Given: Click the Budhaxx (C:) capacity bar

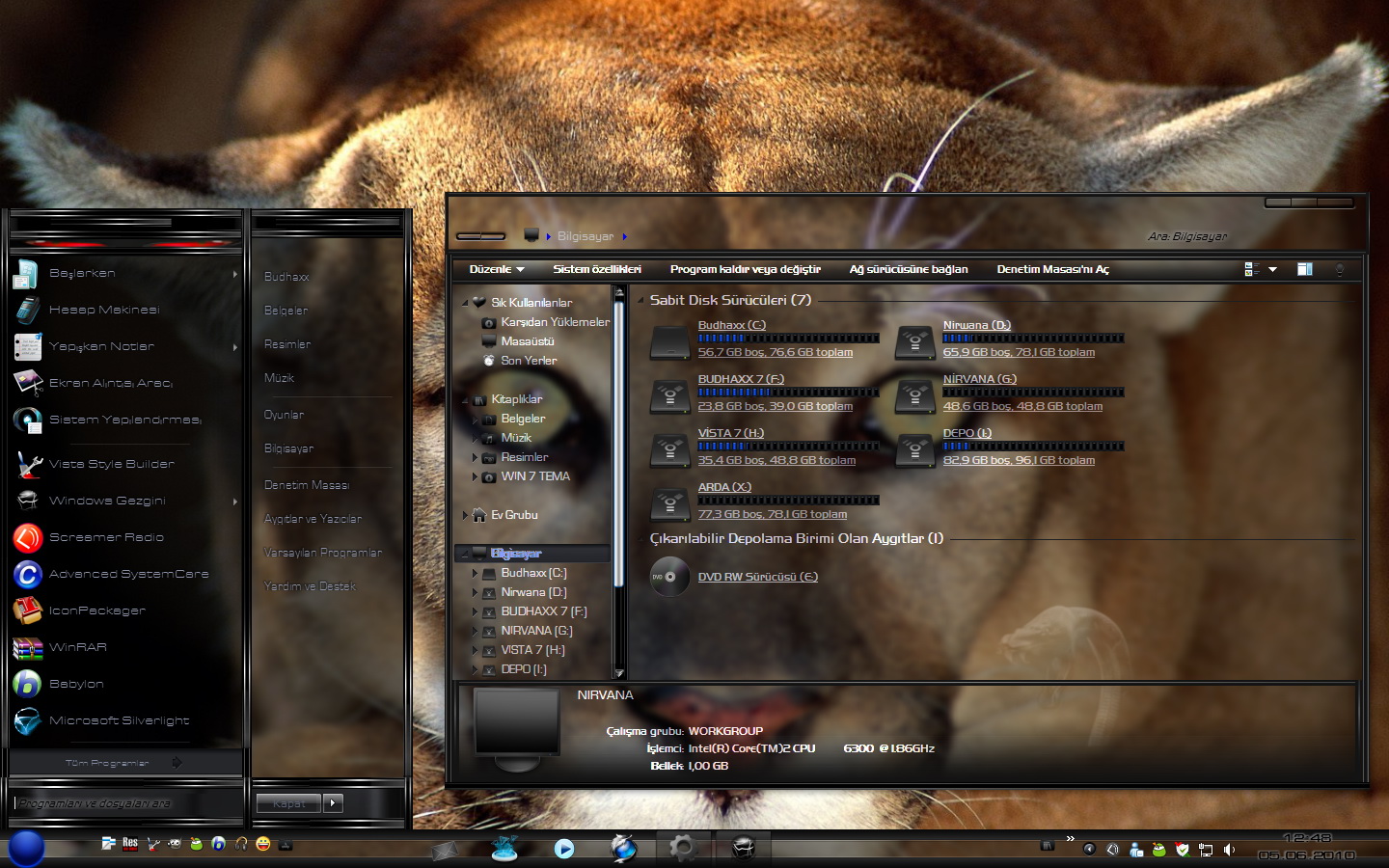Looking at the screenshot, I should coord(787,339).
